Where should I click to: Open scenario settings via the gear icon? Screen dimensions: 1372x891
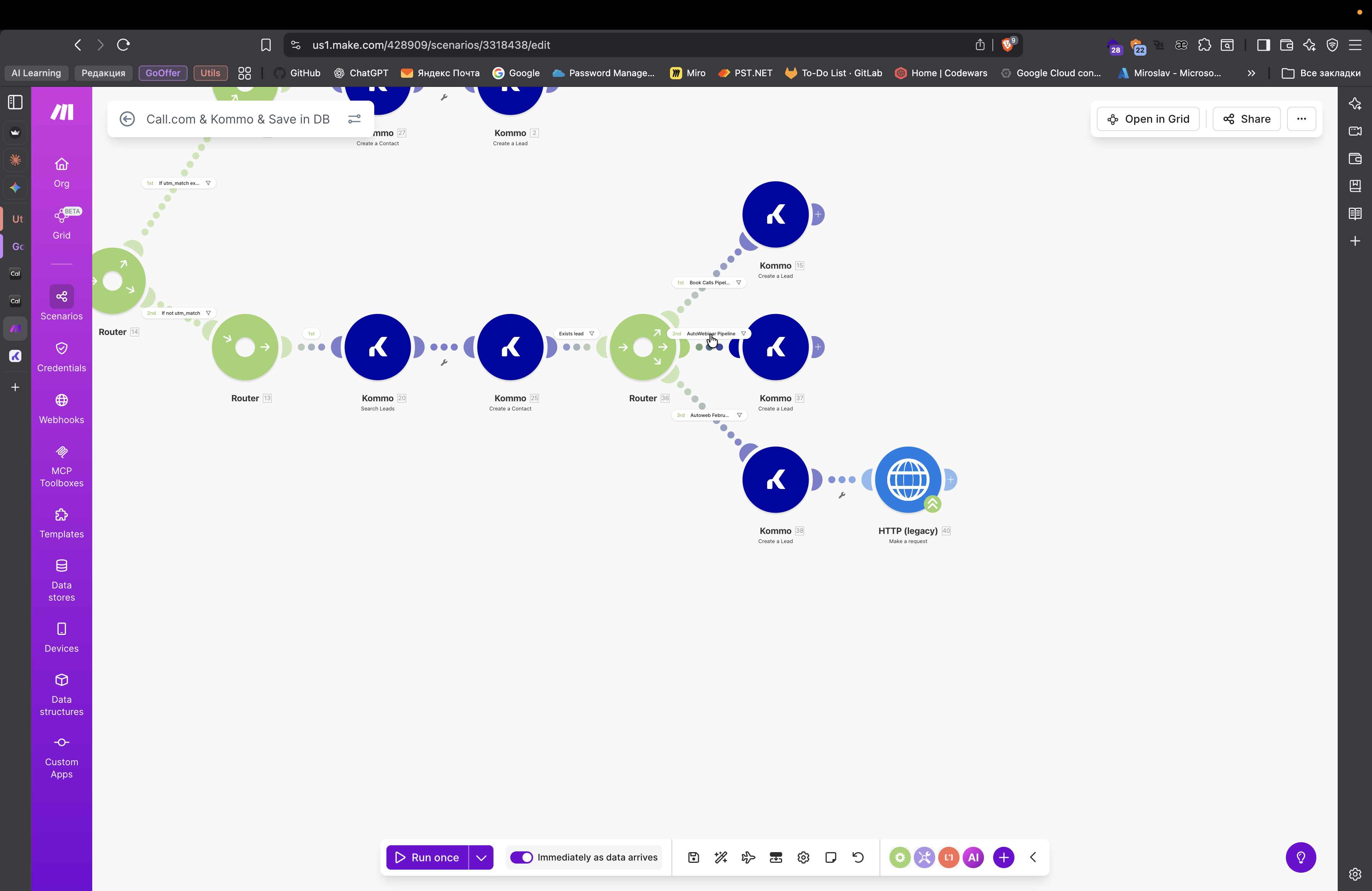803,857
